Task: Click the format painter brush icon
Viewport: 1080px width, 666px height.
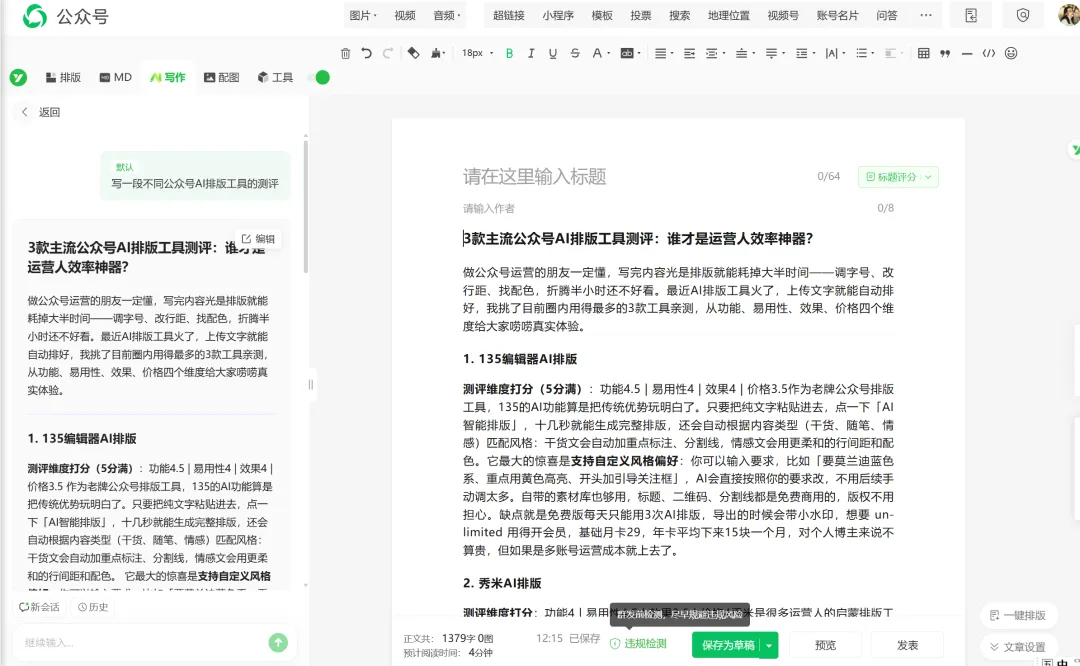Action: [437, 53]
